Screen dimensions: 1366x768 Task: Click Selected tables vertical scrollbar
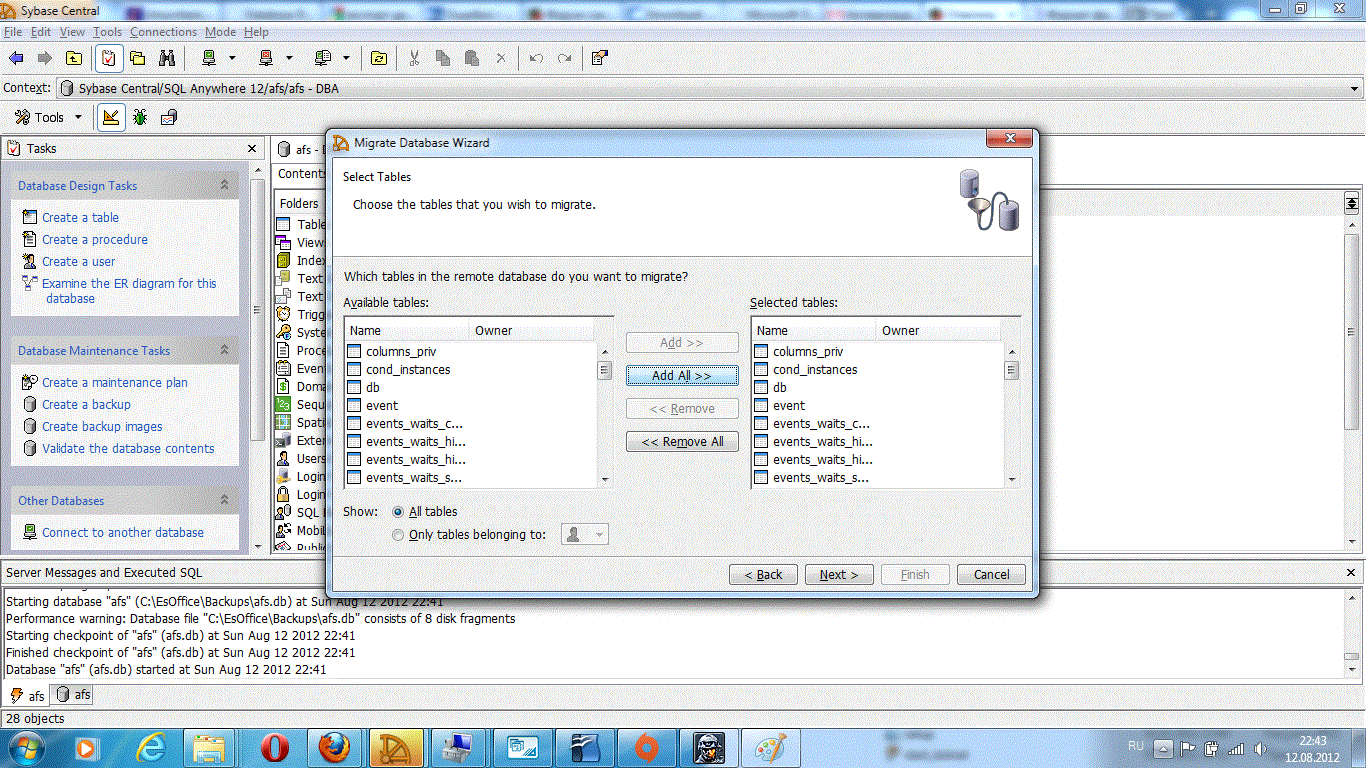tap(1011, 415)
